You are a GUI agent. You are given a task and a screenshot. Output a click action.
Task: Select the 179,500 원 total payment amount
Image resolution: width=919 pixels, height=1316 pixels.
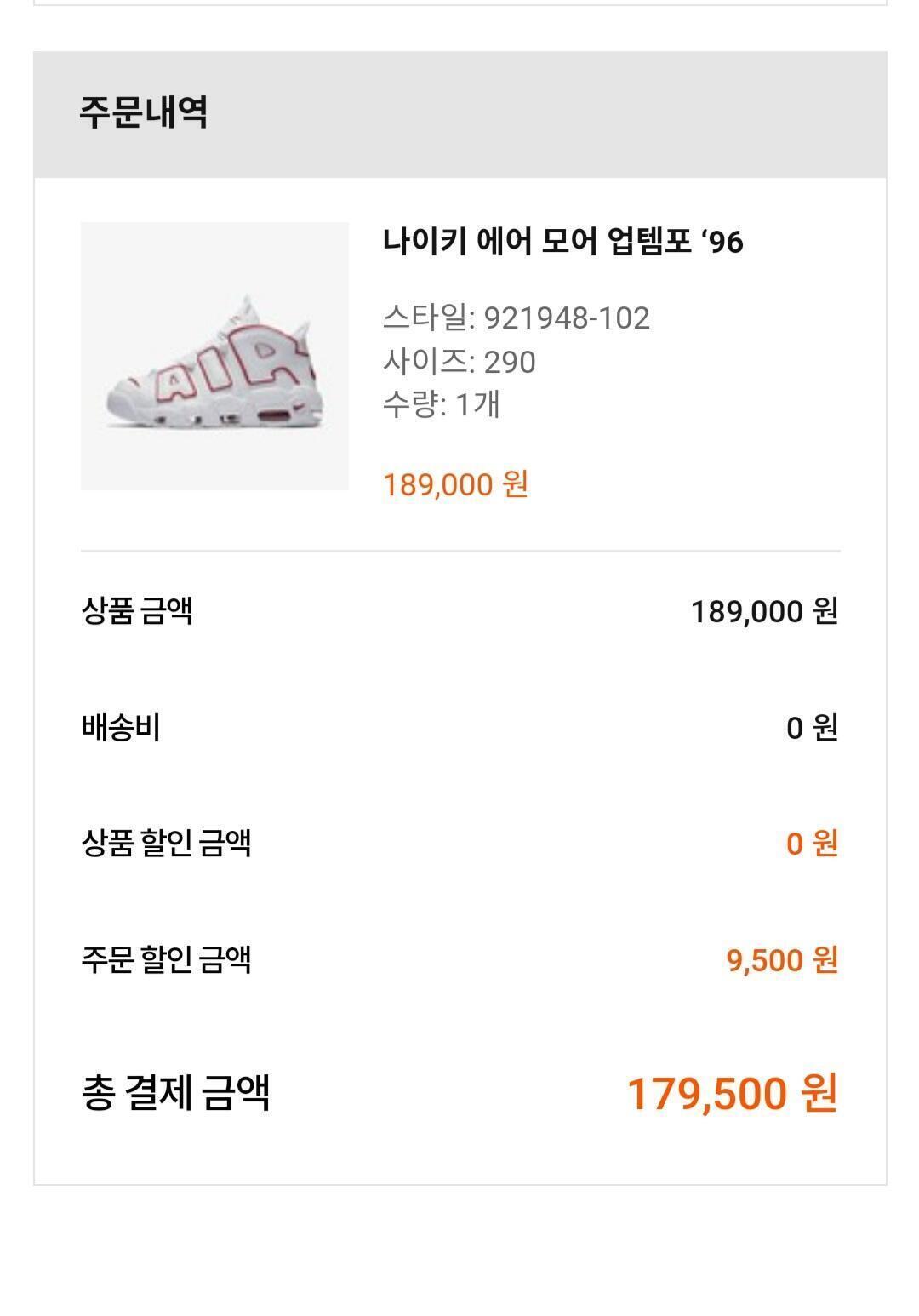[x=733, y=1094]
